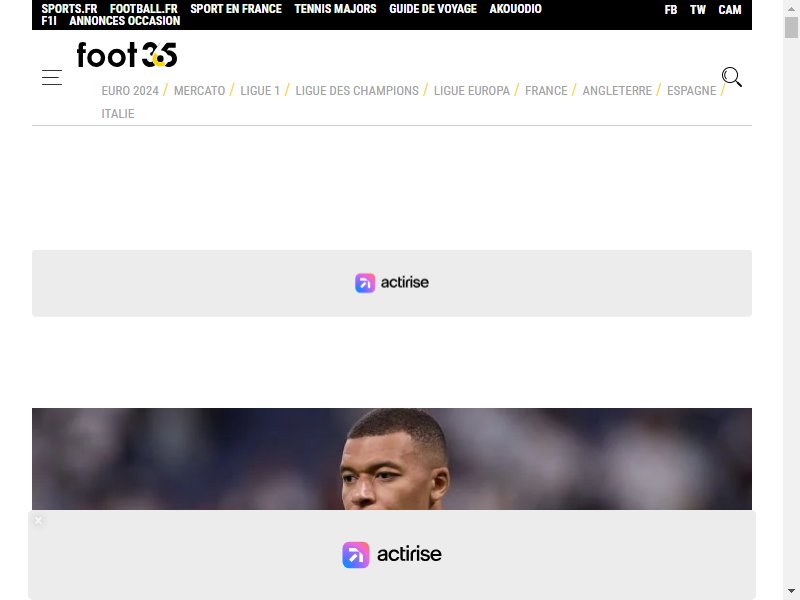Open the hamburger menu icon
The height and width of the screenshot is (600, 800).
[x=52, y=78]
